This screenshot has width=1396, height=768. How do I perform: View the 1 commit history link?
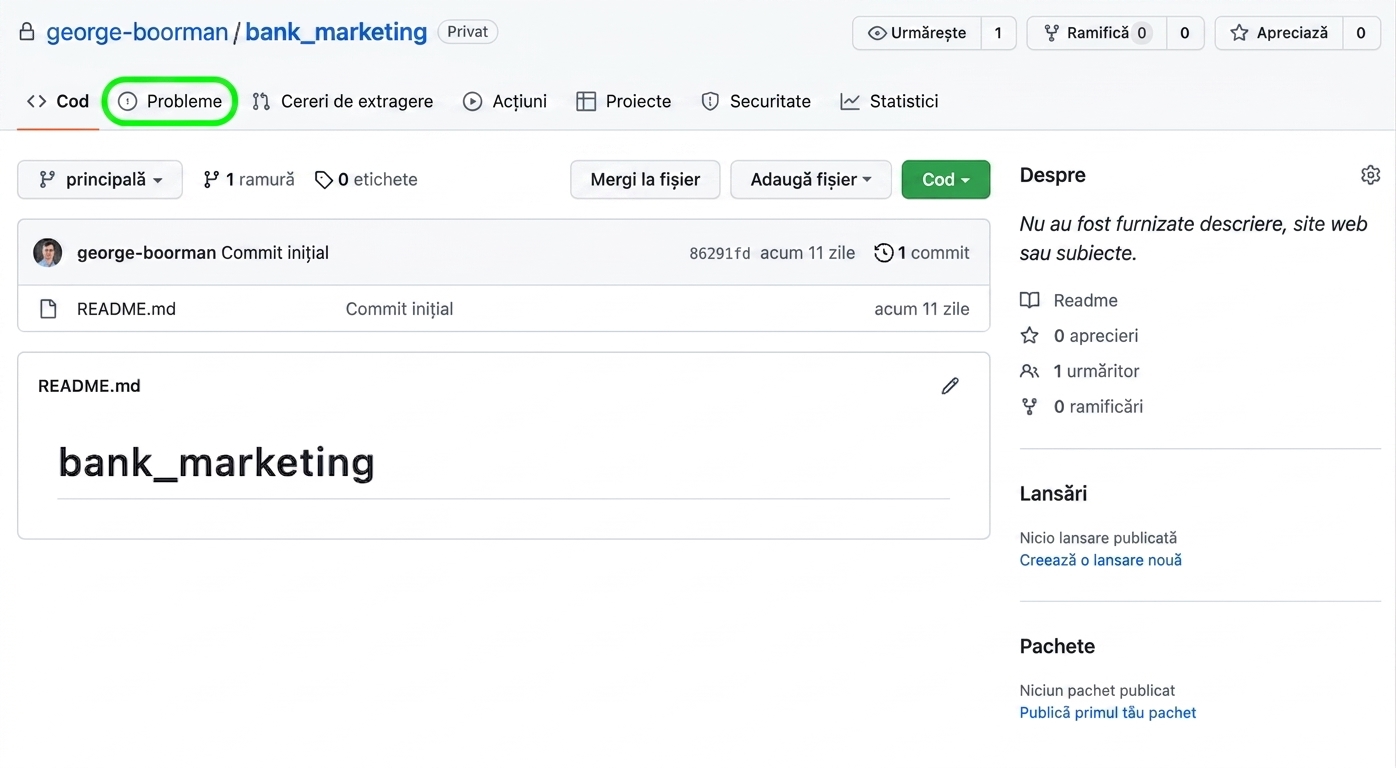tap(922, 253)
